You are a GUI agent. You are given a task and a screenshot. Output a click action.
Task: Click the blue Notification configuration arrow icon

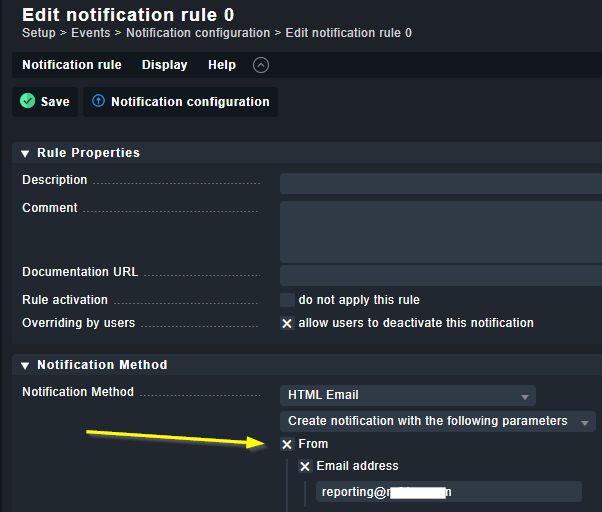click(x=98, y=101)
